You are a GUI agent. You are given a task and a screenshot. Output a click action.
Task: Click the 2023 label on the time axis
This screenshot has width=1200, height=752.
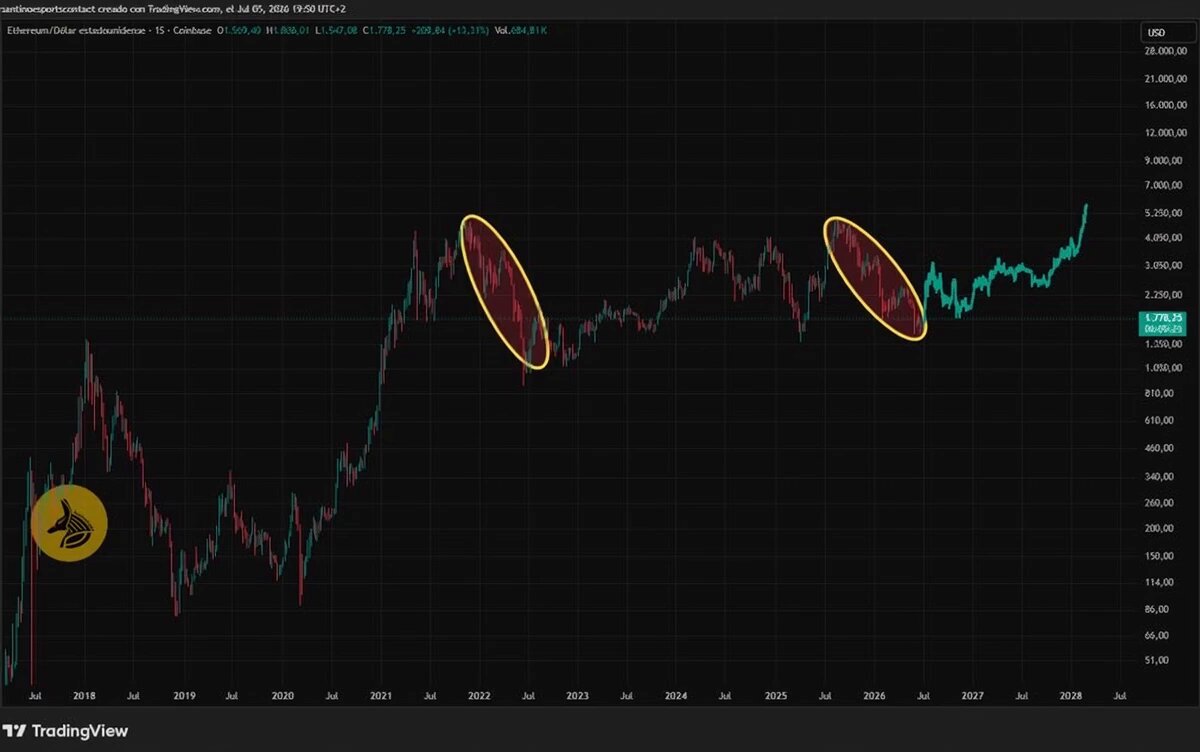click(578, 695)
